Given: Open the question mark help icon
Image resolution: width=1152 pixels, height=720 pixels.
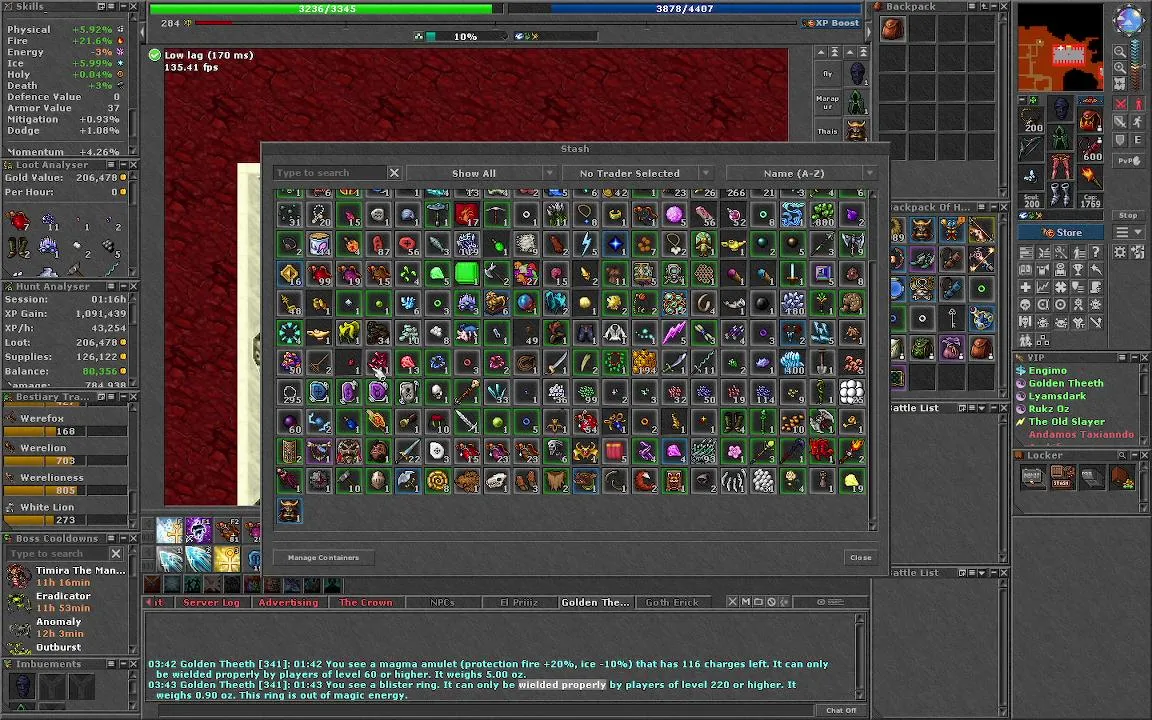Looking at the screenshot, I should [x=1095, y=252].
